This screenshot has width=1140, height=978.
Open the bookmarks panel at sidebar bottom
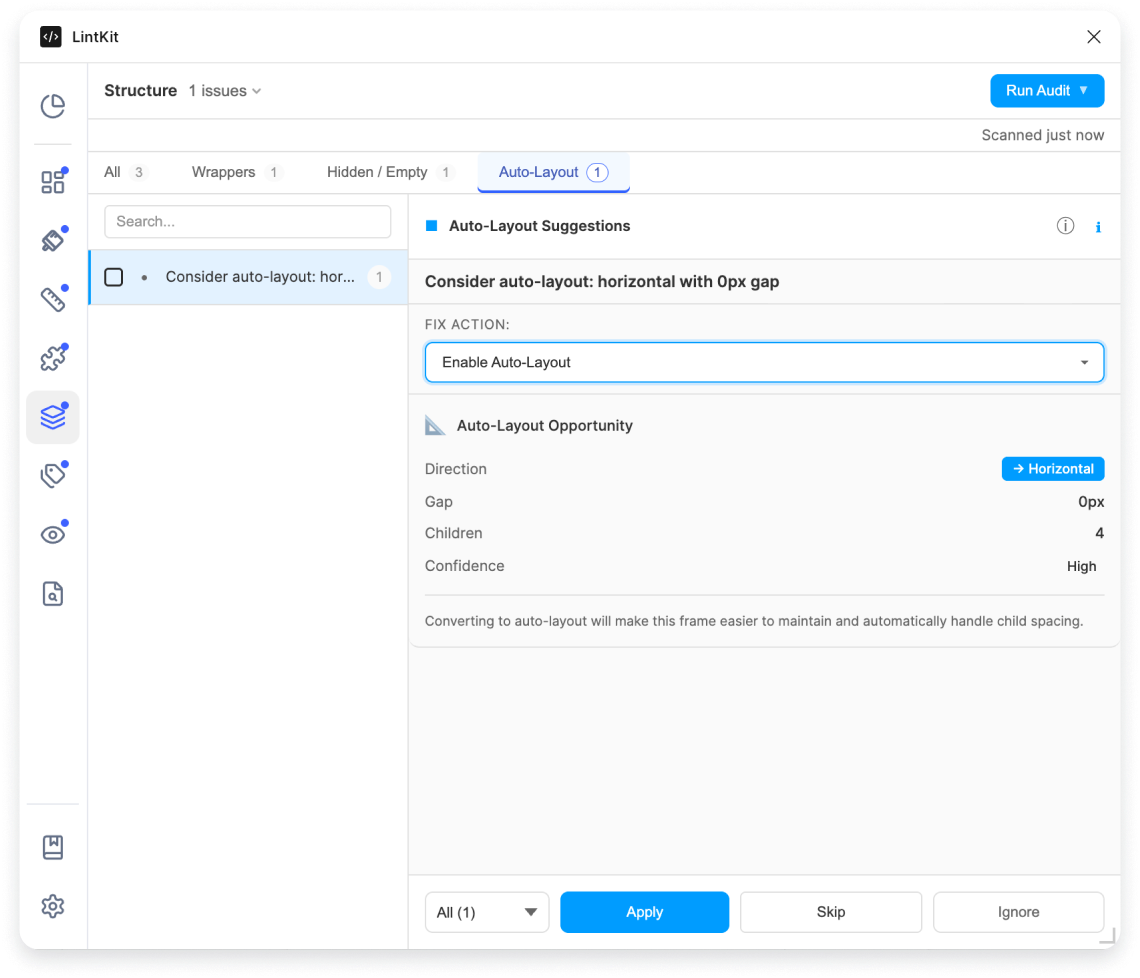pyautogui.click(x=52, y=847)
